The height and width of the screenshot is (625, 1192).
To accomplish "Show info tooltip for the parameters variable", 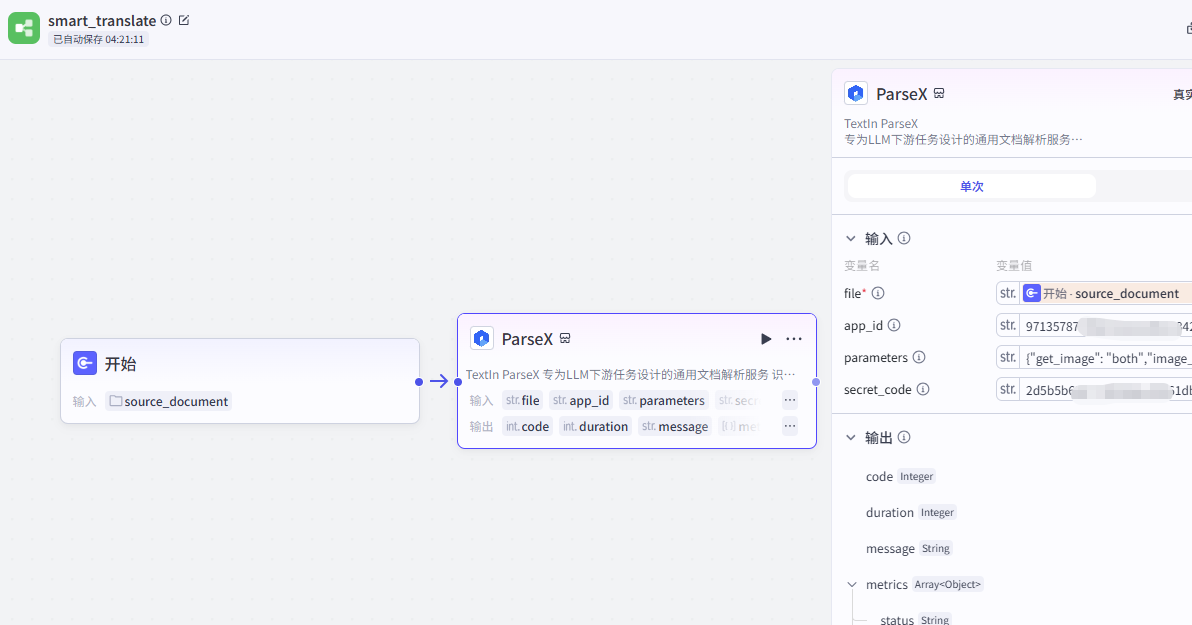I will coord(919,357).
